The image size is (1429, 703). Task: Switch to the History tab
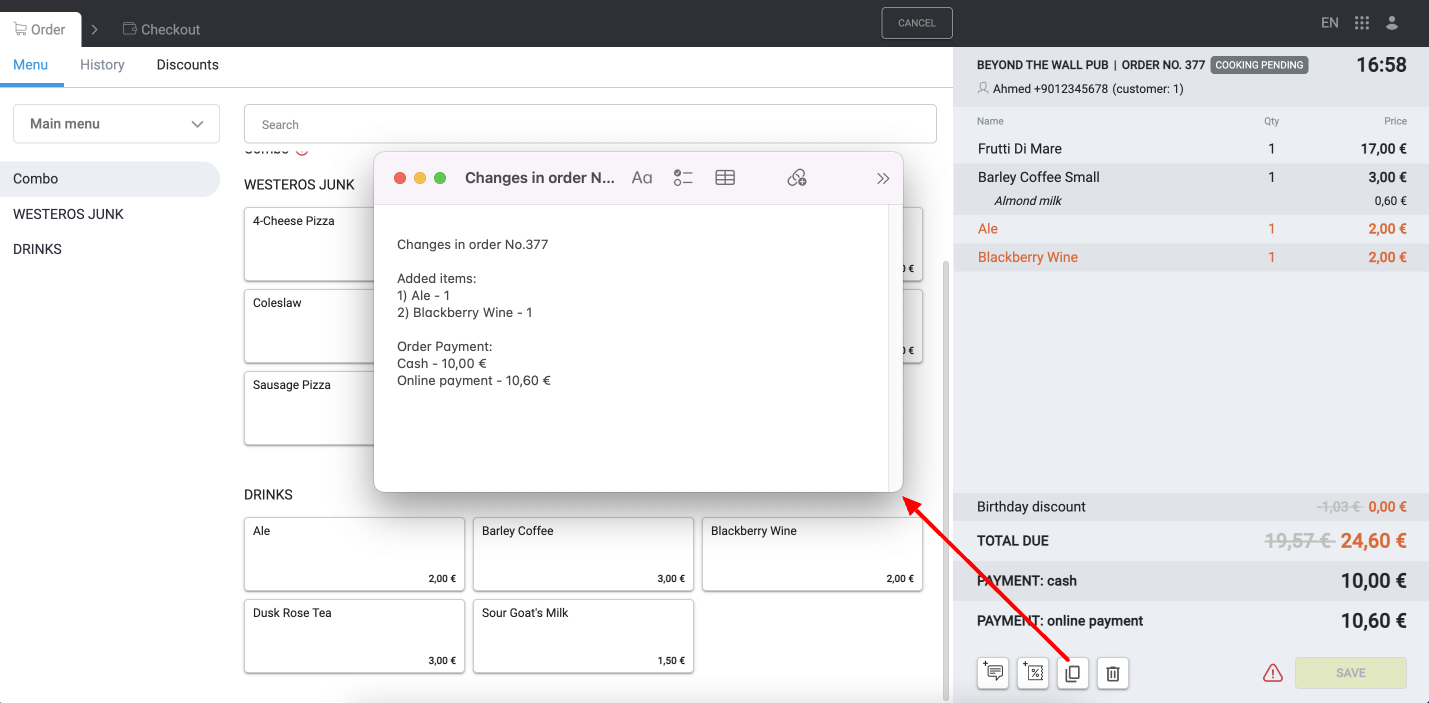(x=102, y=65)
